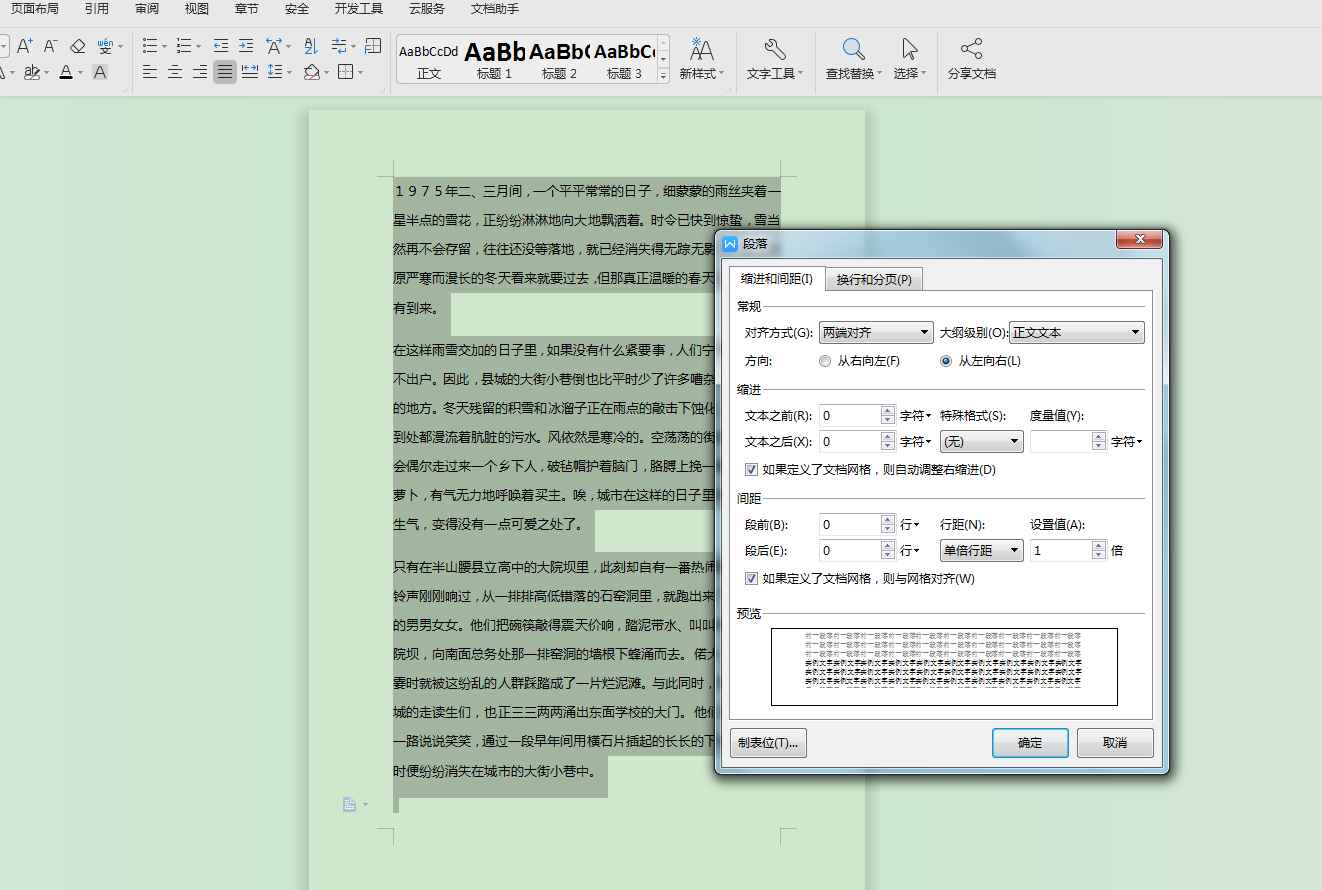Viewport: 1322px width, 890px height.
Task: Select justified alignment icon
Action: point(225,72)
